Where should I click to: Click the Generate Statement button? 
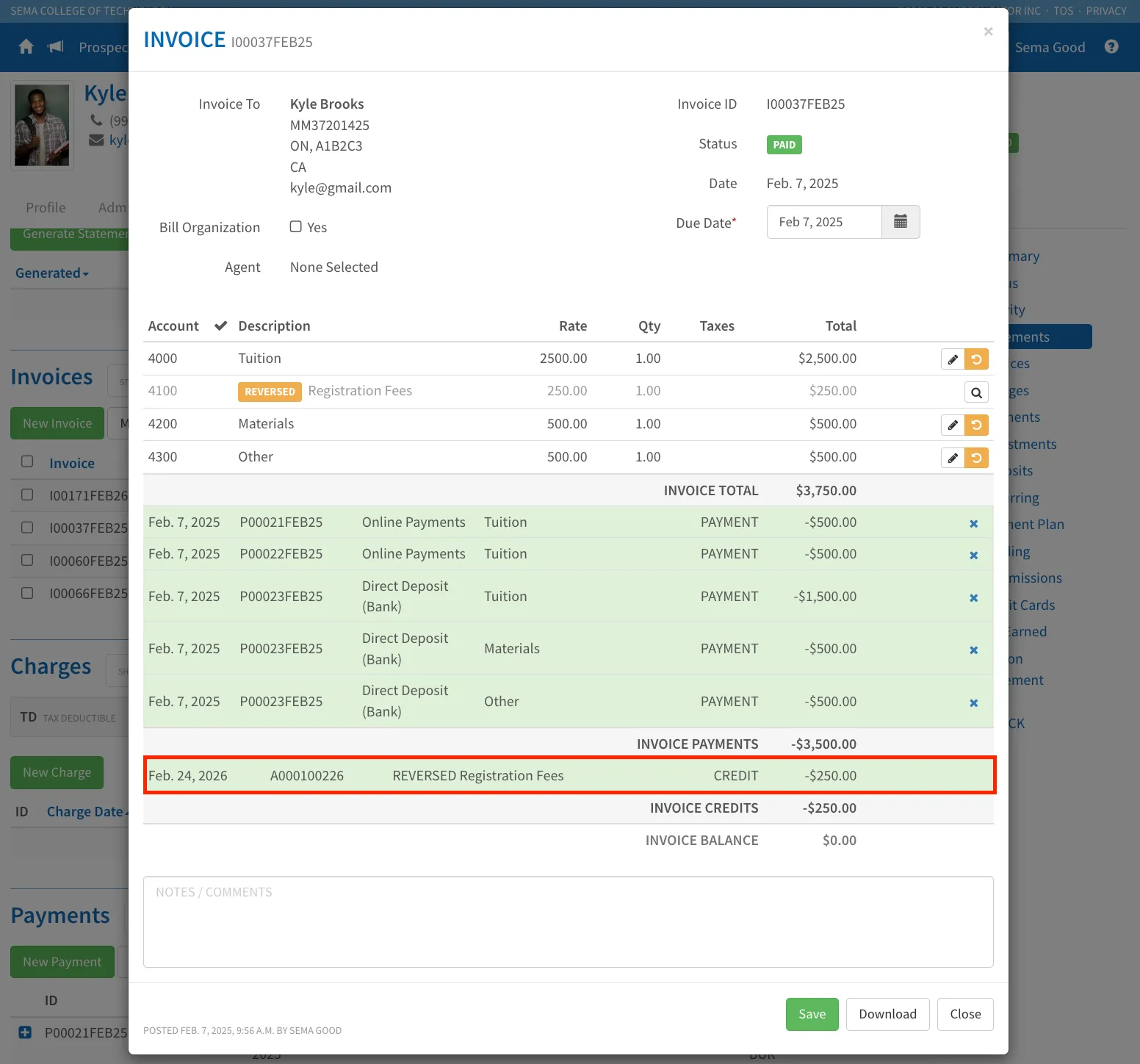(70, 238)
